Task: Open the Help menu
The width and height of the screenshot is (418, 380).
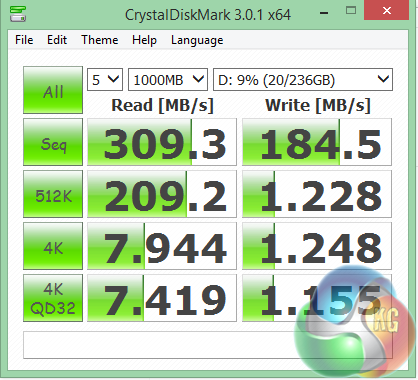Action: pyautogui.click(x=144, y=40)
